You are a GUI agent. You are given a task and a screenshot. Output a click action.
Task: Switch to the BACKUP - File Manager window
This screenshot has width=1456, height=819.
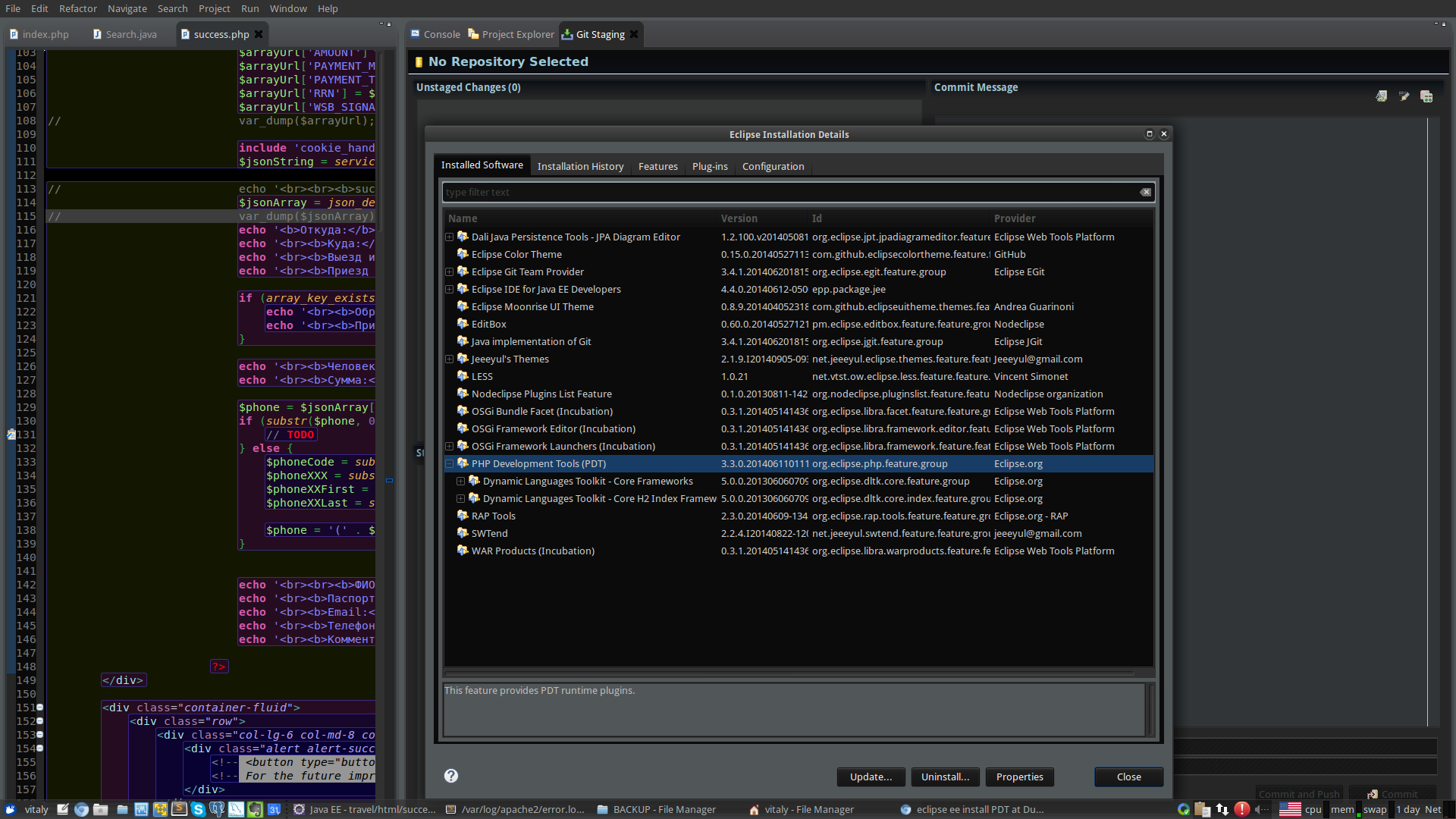point(657,809)
